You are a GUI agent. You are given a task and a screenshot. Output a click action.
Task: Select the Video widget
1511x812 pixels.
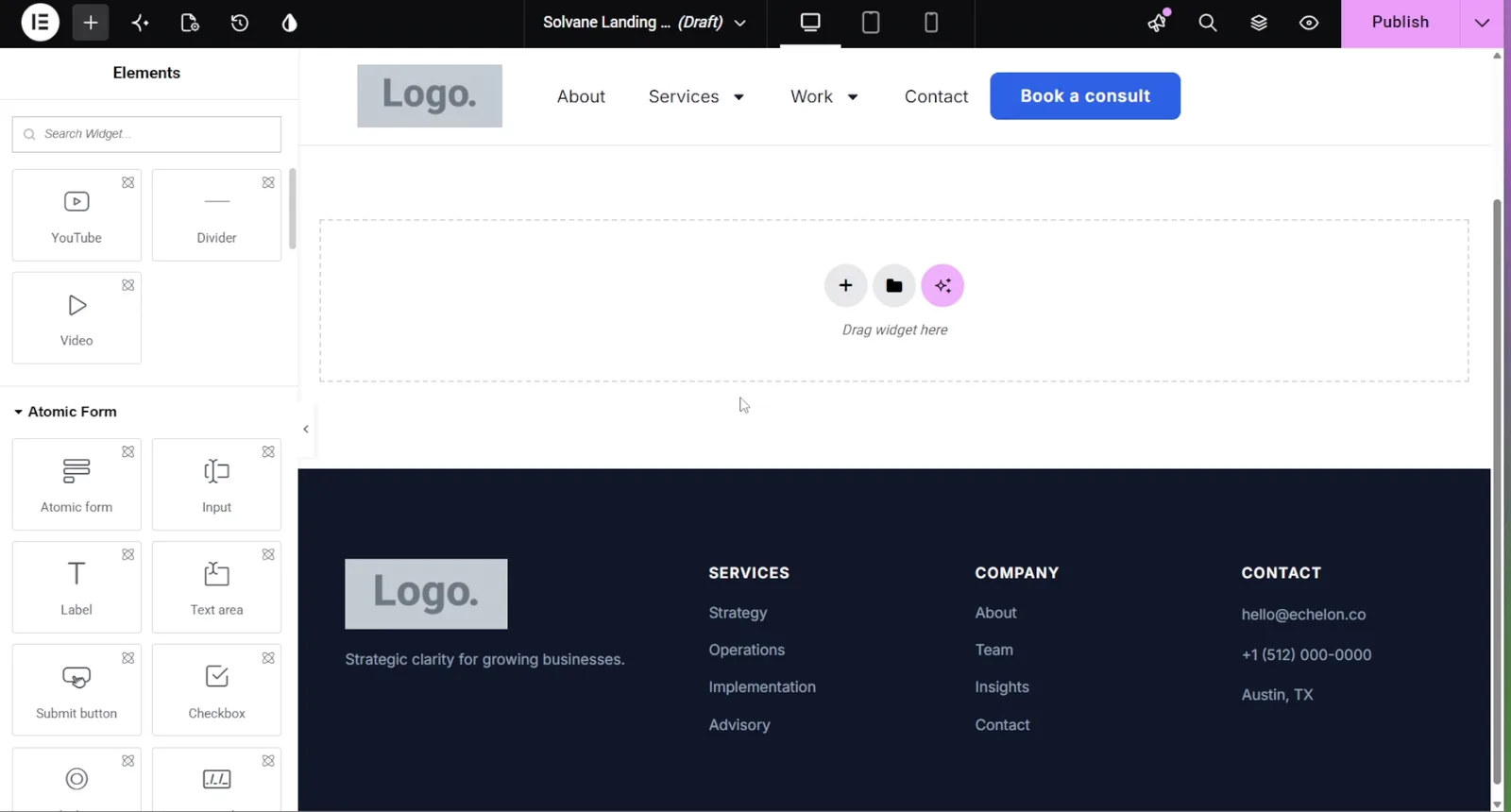(76, 318)
